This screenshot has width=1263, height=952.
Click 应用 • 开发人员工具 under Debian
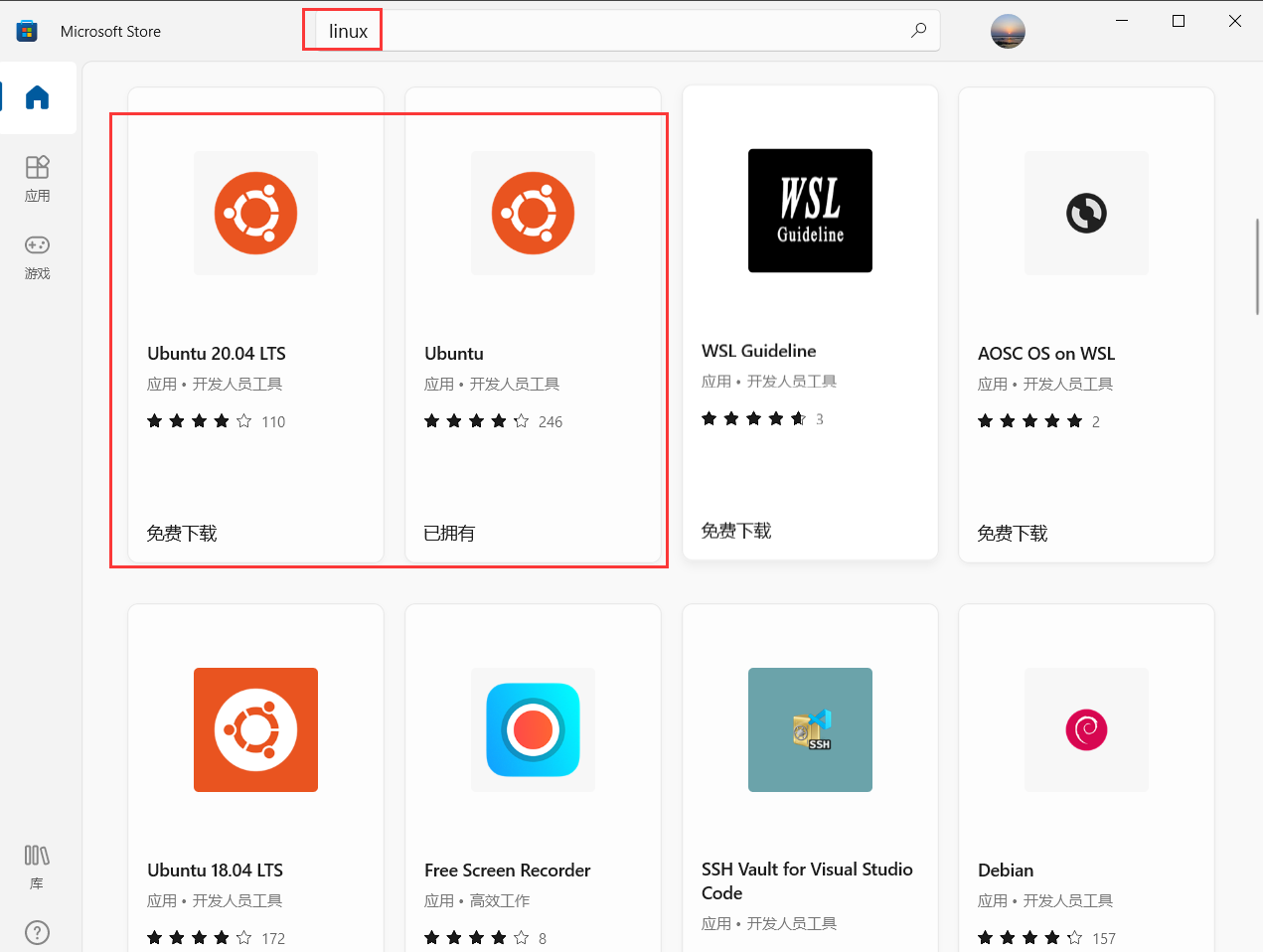[x=1045, y=901]
